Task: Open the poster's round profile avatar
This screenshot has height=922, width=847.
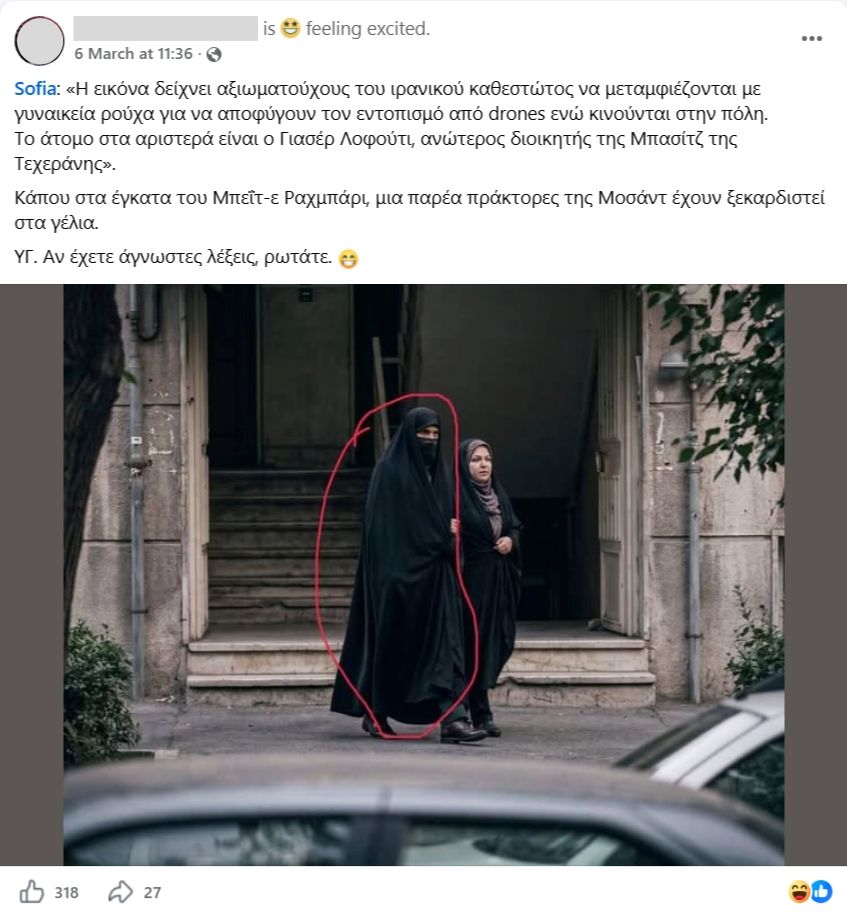Action: click(39, 41)
